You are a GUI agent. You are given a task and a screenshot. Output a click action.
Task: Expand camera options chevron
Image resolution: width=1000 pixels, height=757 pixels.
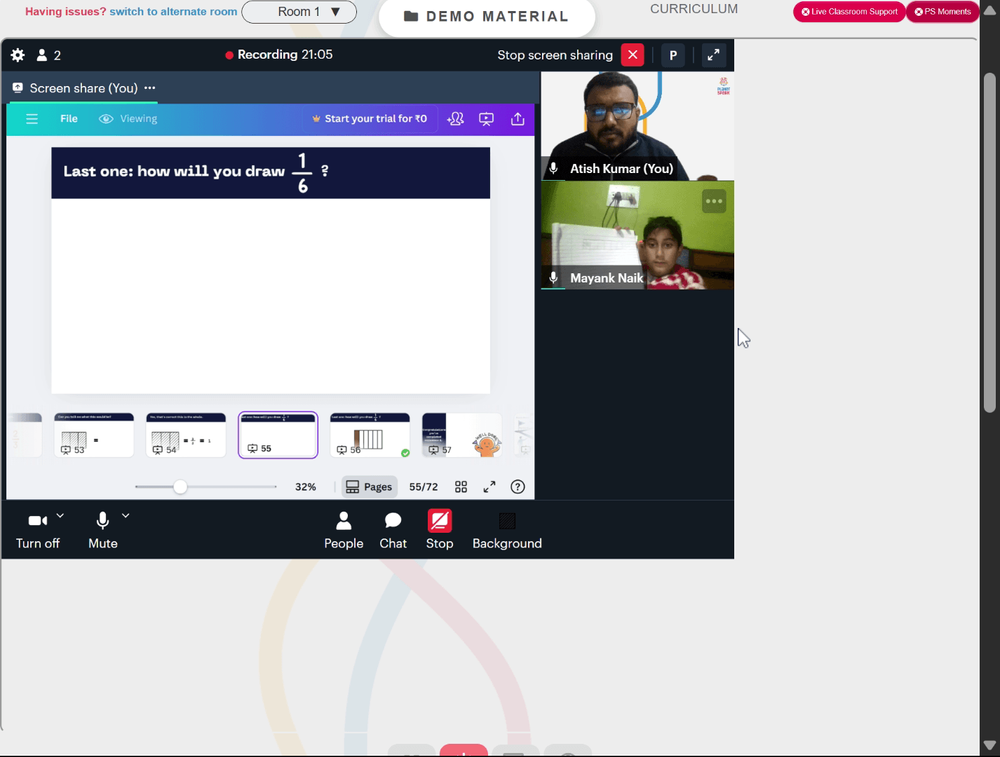point(60,515)
